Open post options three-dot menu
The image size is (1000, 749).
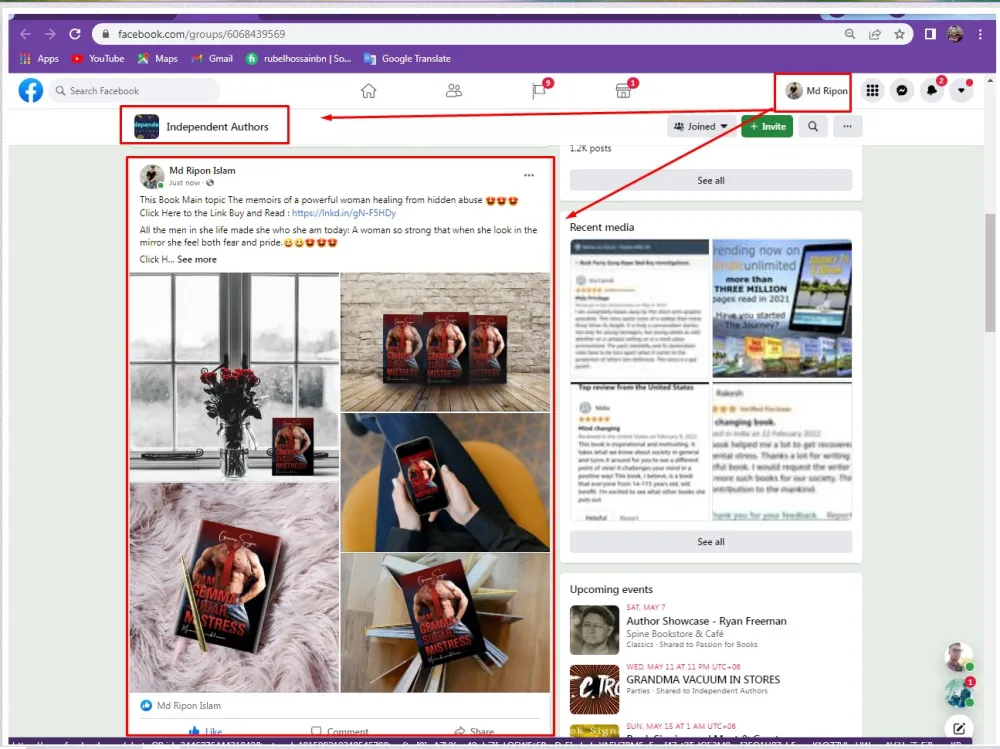pos(529,175)
